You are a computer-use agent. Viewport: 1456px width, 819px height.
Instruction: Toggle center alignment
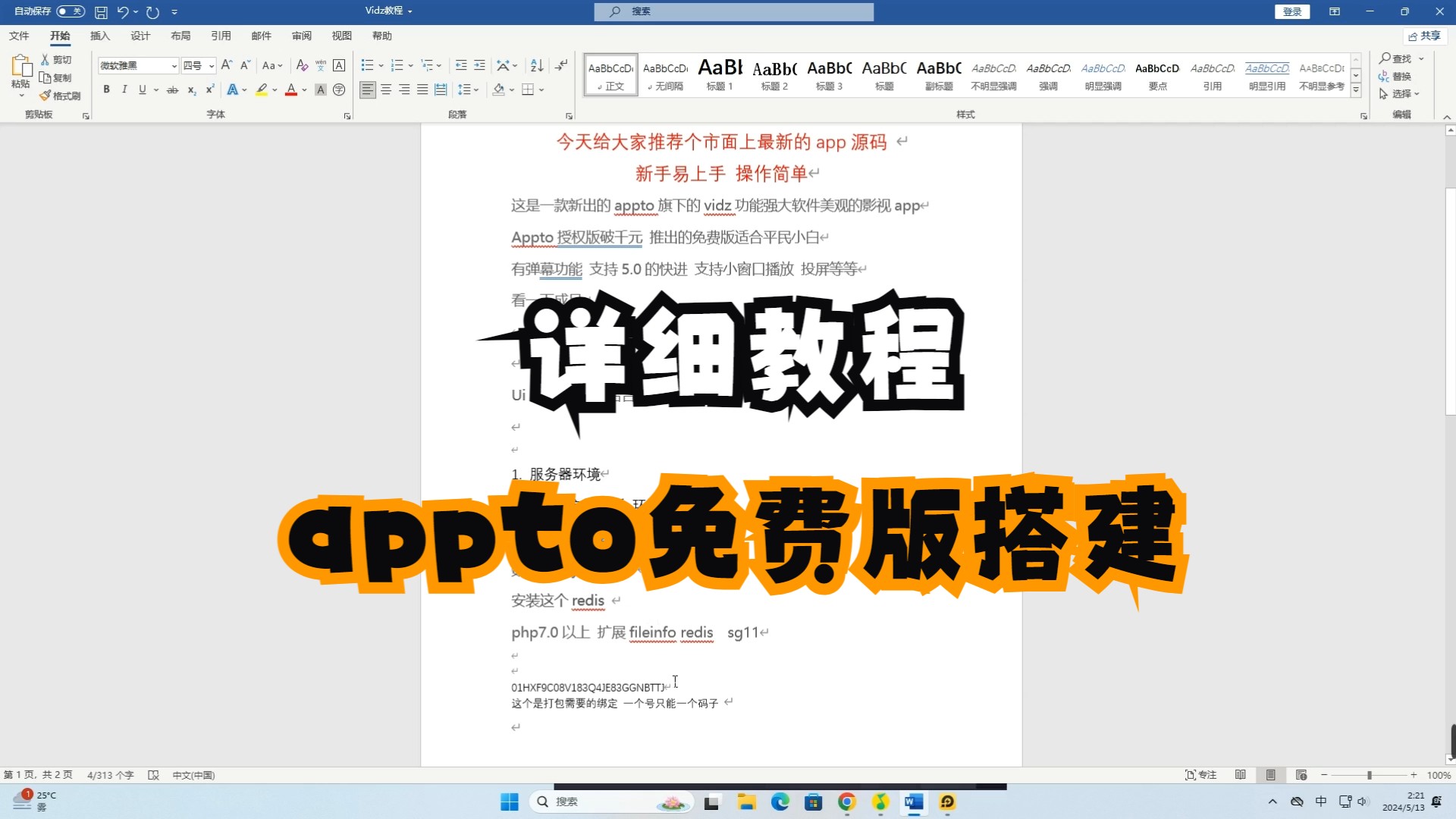386,89
